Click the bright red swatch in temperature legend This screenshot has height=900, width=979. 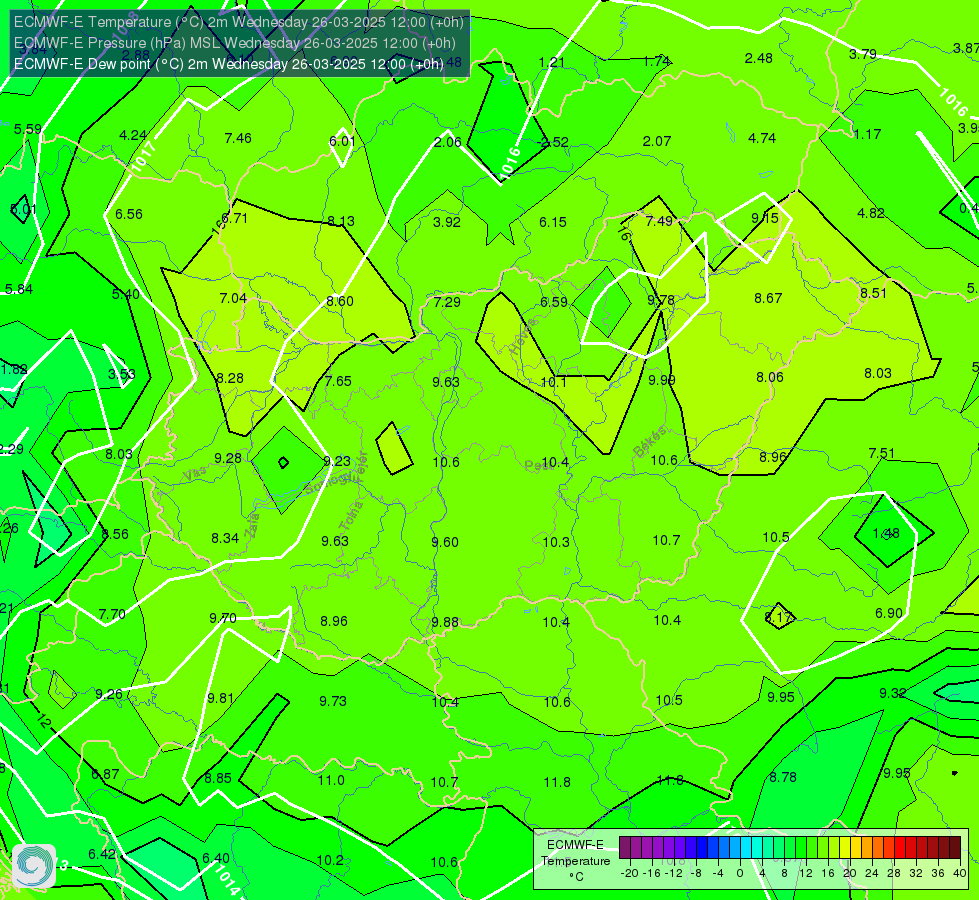coord(900,848)
